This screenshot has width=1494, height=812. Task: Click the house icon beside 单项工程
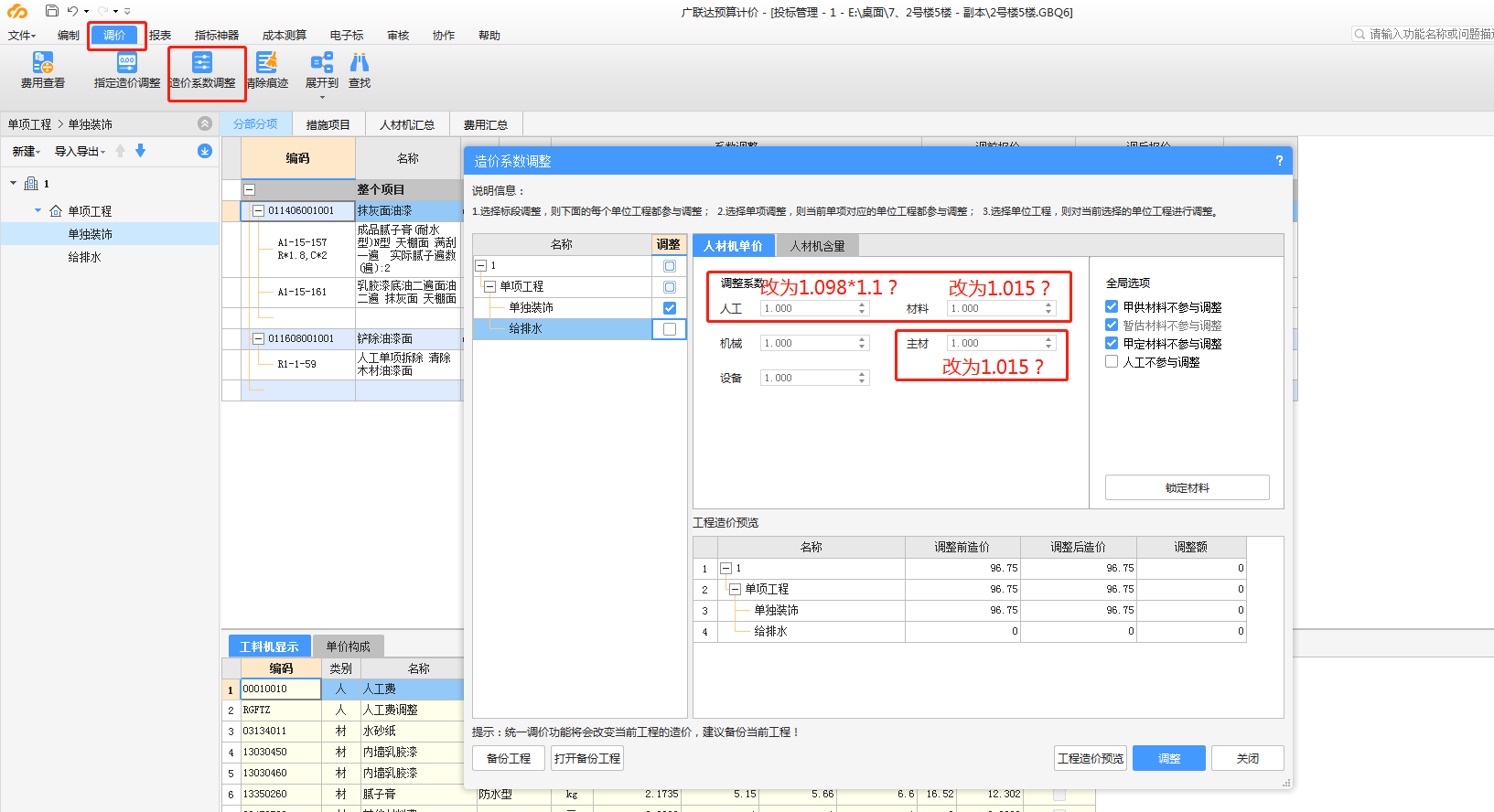tap(56, 211)
